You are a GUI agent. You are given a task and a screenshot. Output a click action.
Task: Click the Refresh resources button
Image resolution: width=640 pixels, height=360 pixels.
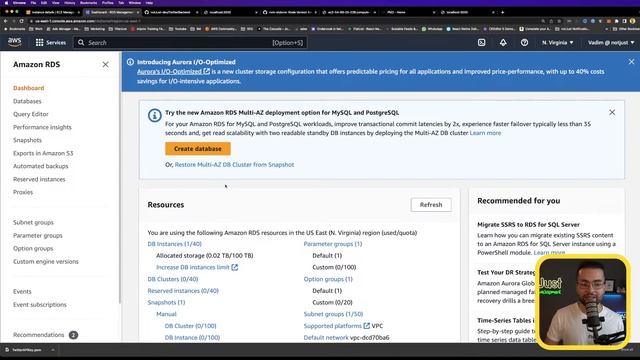click(x=431, y=204)
